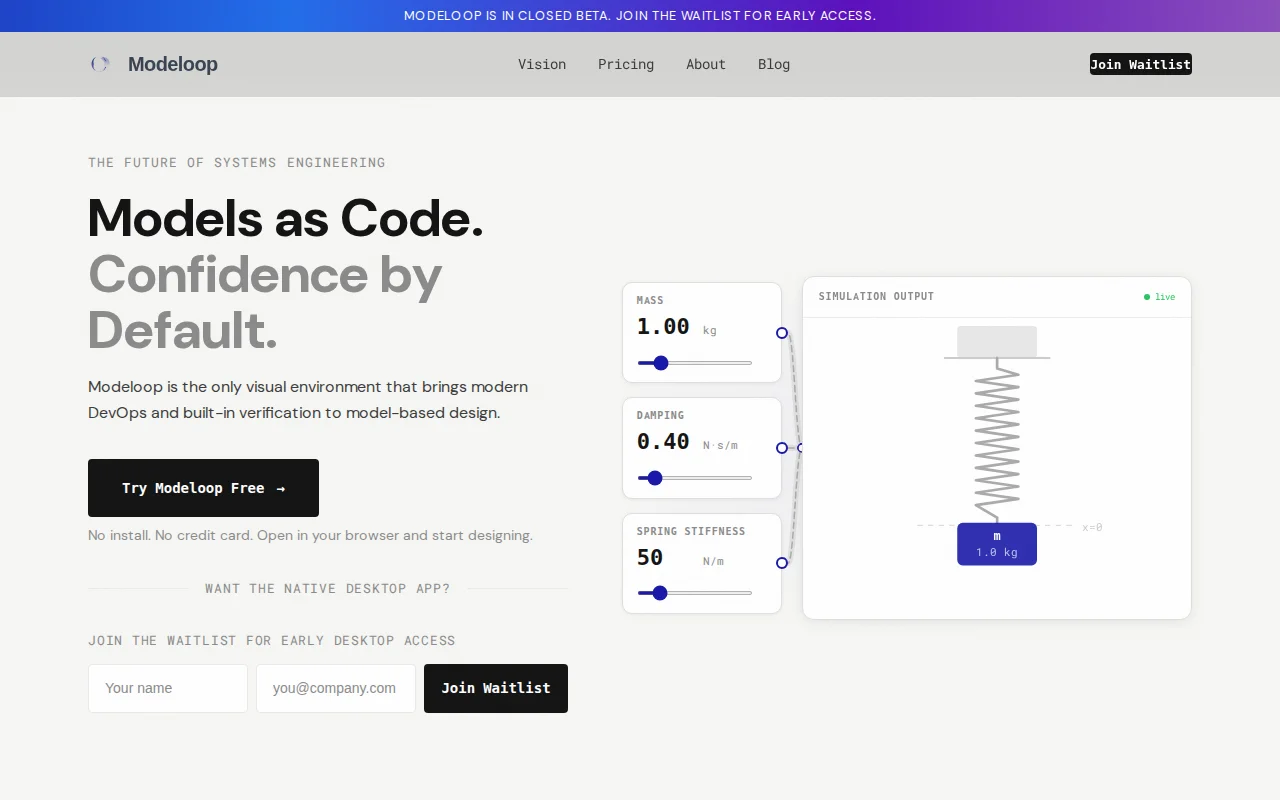Click the closed beta announcement banner
Image resolution: width=1280 pixels, height=800 pixels.
coord(640,16)
